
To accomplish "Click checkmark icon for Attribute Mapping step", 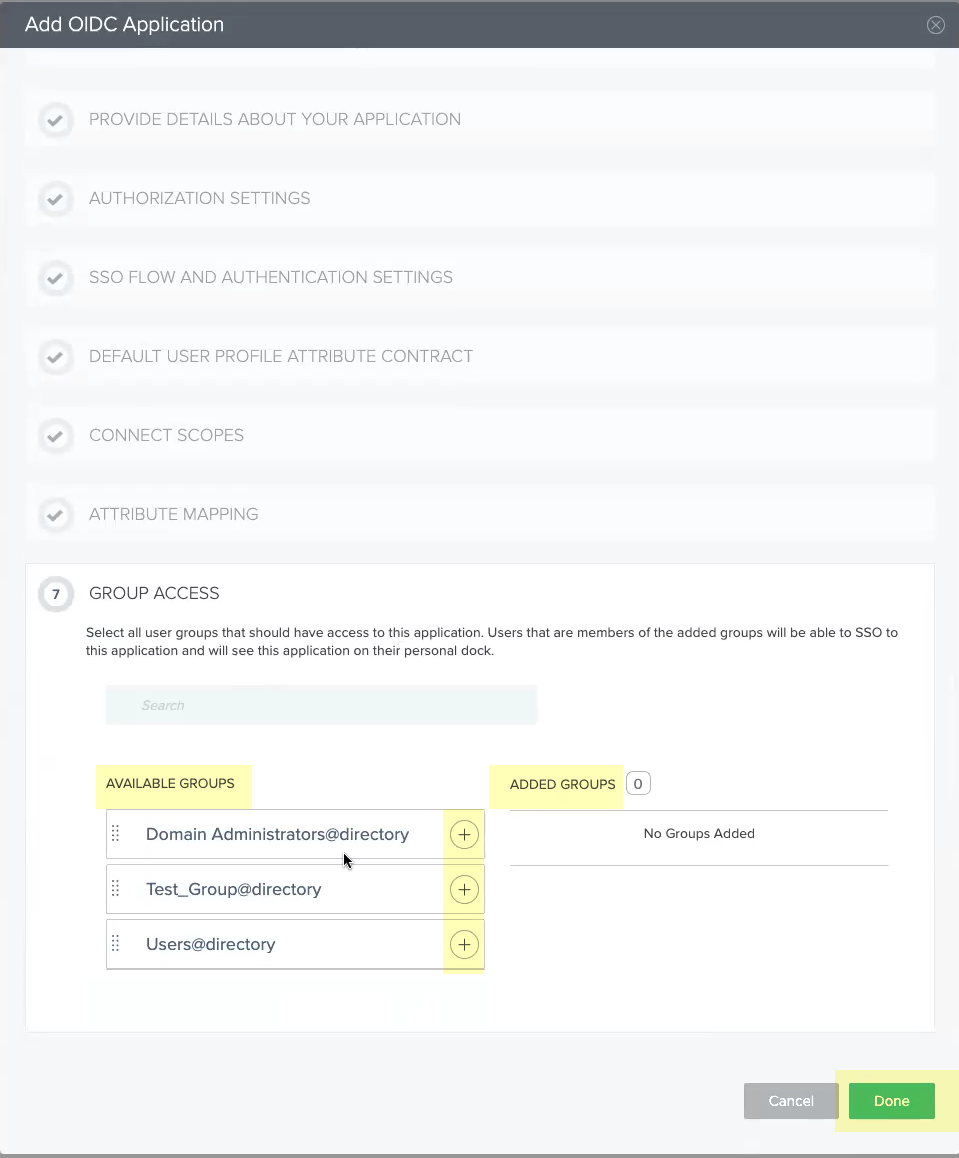I will click(56, 515).
